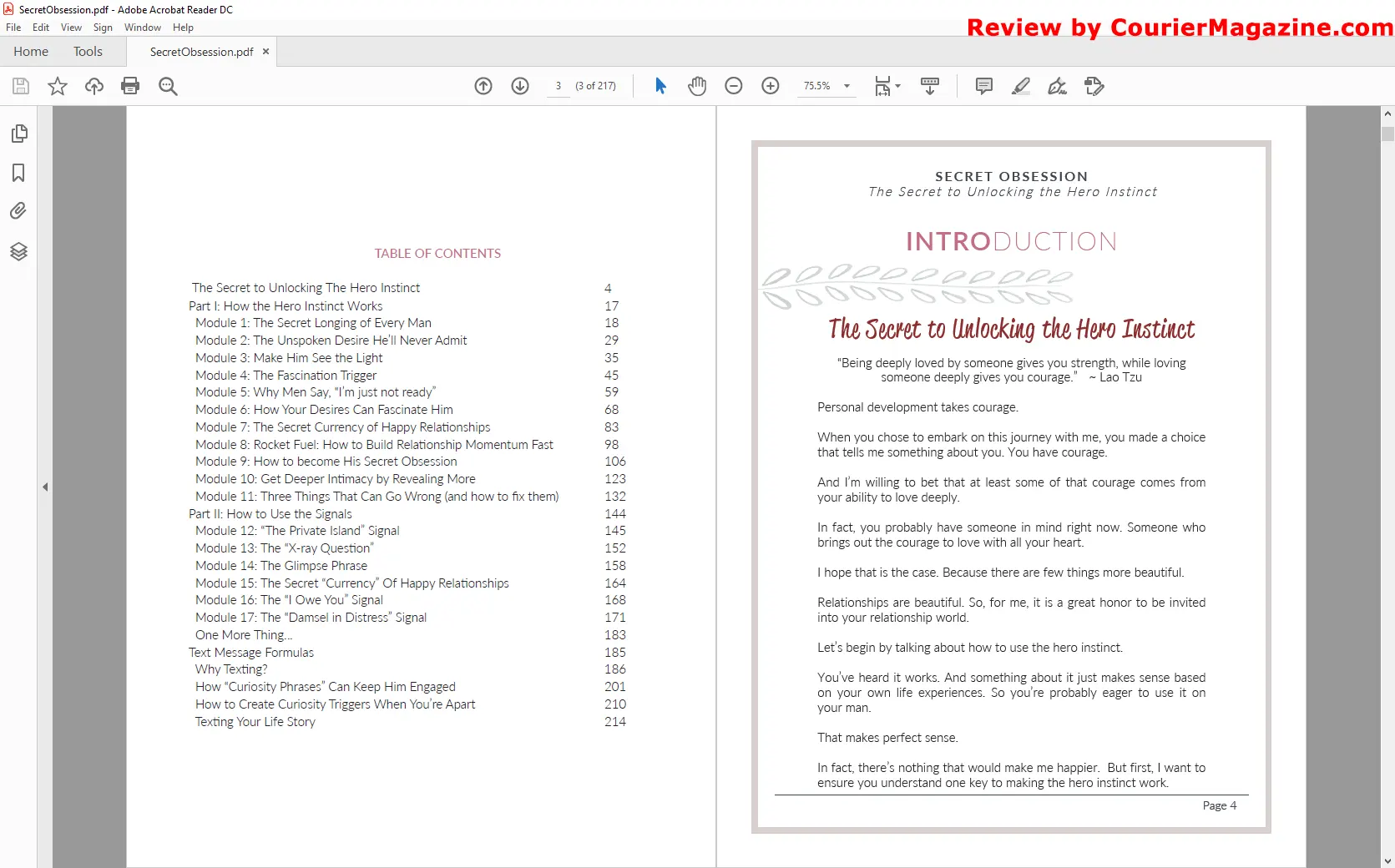
Task: Select the SecretObsession.pdf document tab
Action: 201,52
